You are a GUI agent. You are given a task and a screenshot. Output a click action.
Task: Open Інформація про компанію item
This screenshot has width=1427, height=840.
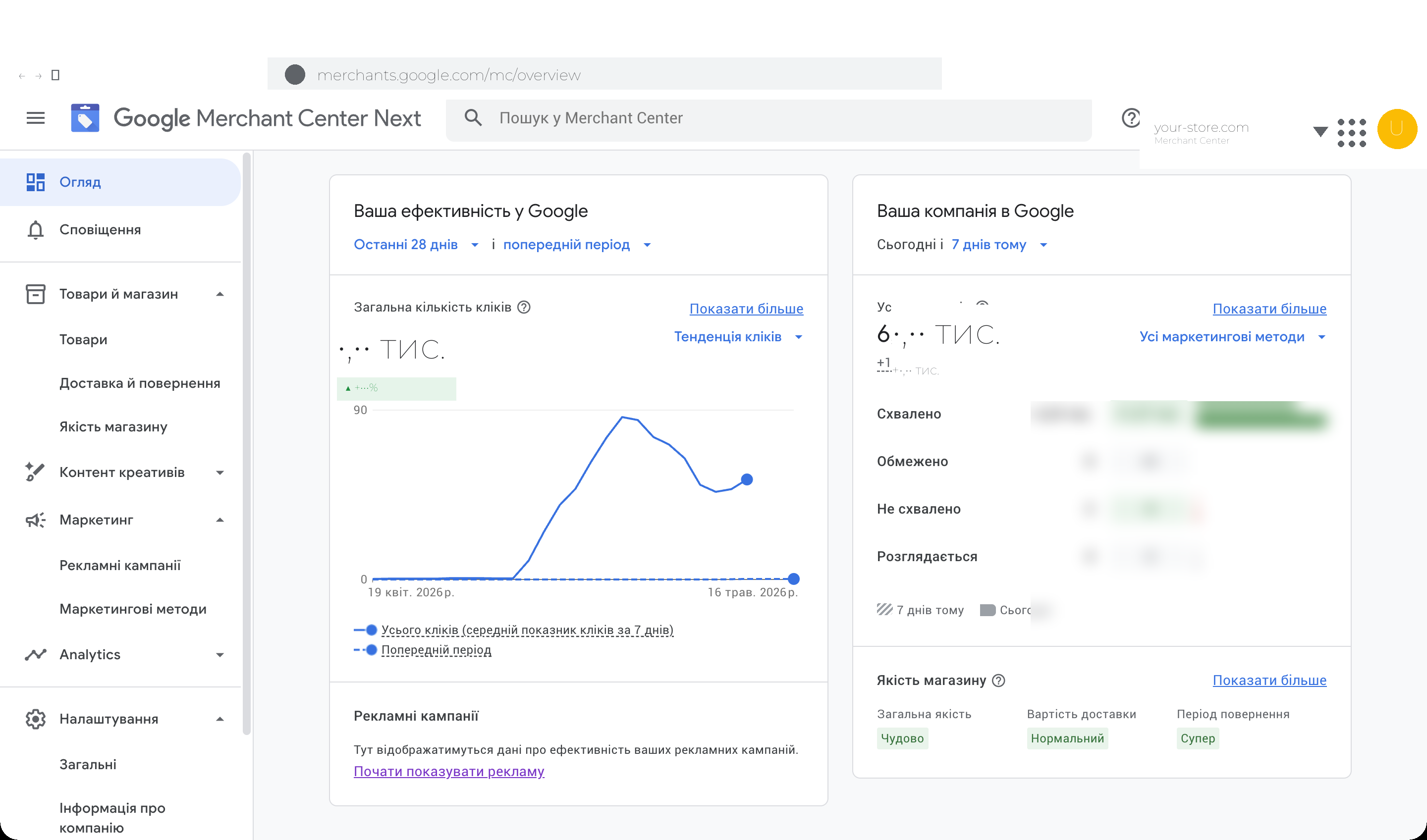pyautogui.click(x=112, y=818)
